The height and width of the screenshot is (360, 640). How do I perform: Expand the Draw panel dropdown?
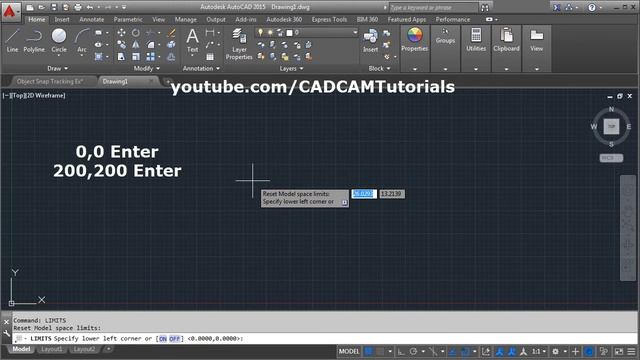(x=58, y=69)
